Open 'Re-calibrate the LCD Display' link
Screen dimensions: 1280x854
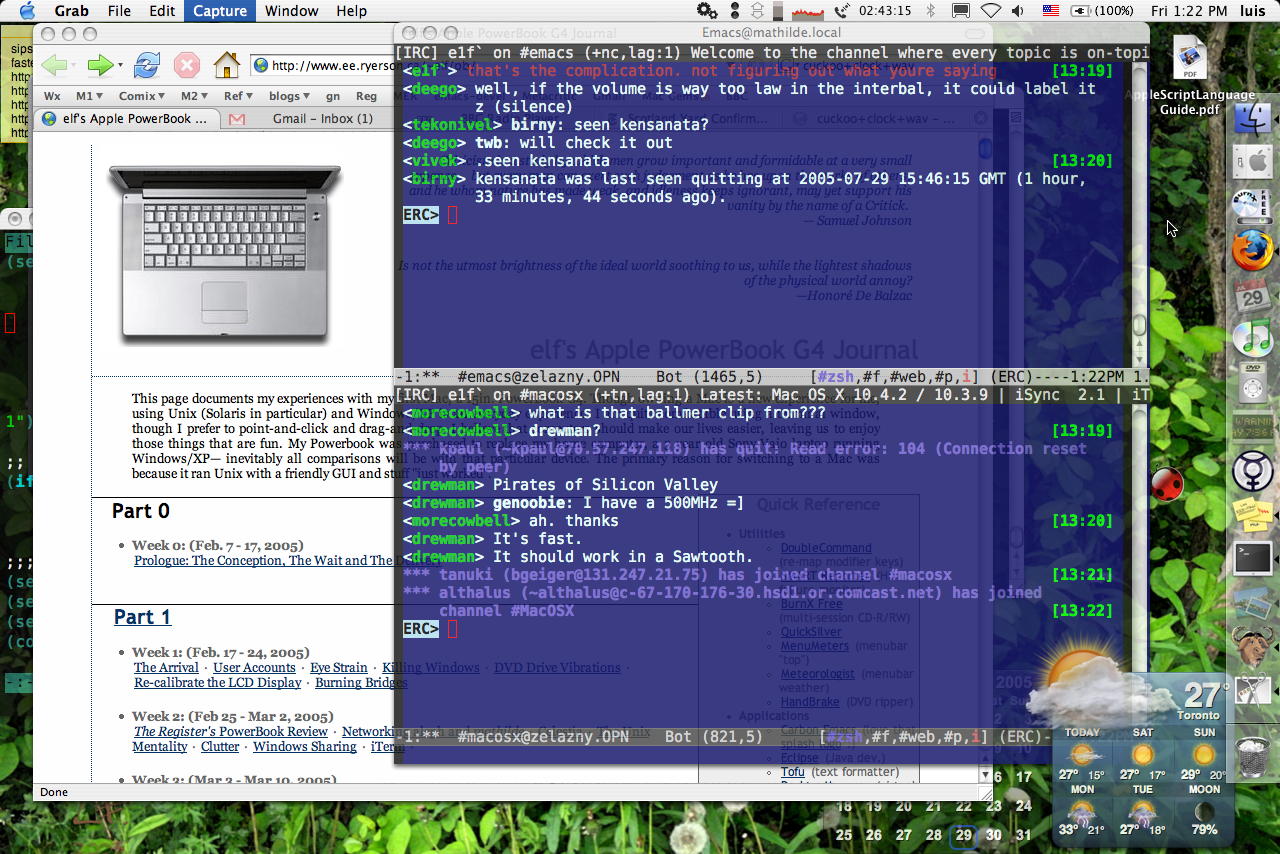(218, 682)
